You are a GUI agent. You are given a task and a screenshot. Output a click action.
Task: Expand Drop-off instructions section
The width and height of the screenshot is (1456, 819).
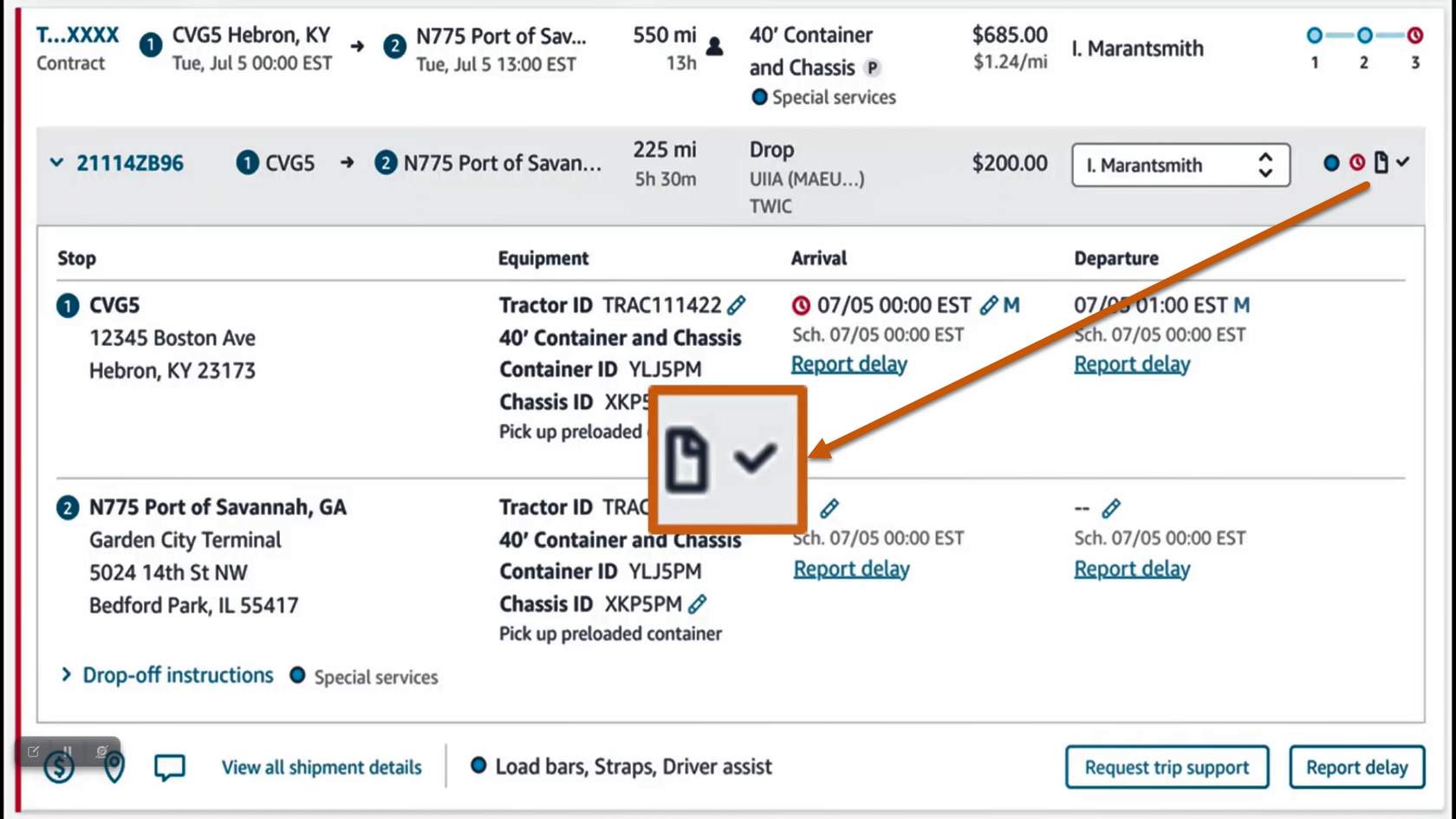[66, 675]
